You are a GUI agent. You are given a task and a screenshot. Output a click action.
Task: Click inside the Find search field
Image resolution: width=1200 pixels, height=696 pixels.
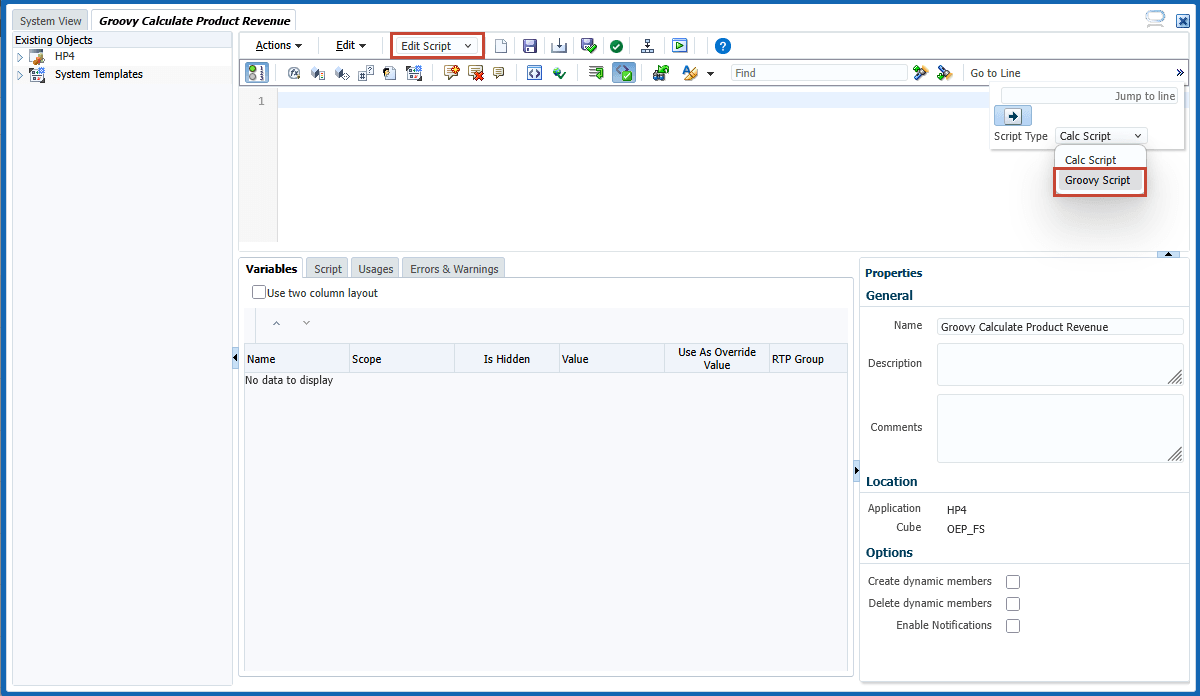(x=819, y=72)
